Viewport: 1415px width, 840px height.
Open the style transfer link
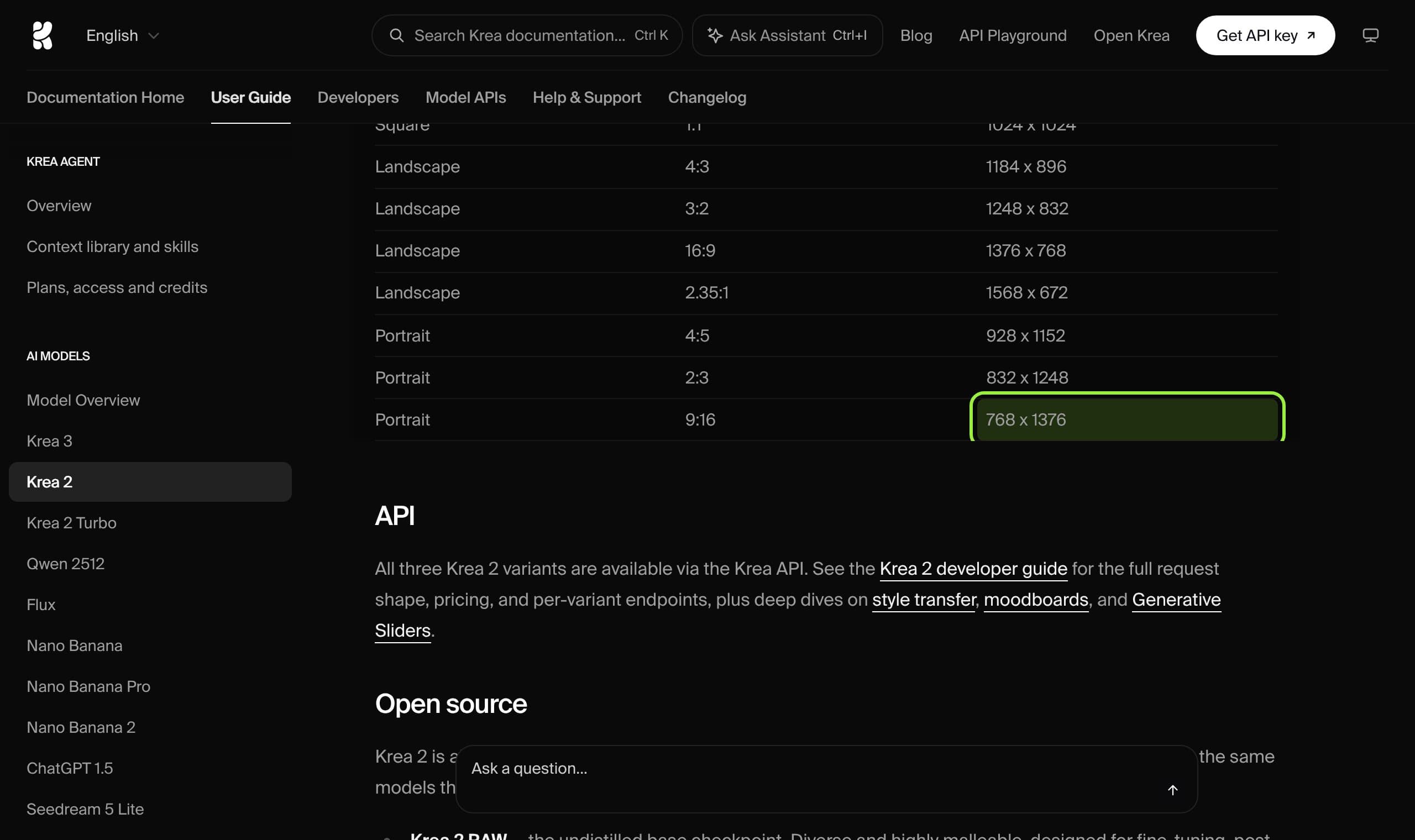coord(924,600)
